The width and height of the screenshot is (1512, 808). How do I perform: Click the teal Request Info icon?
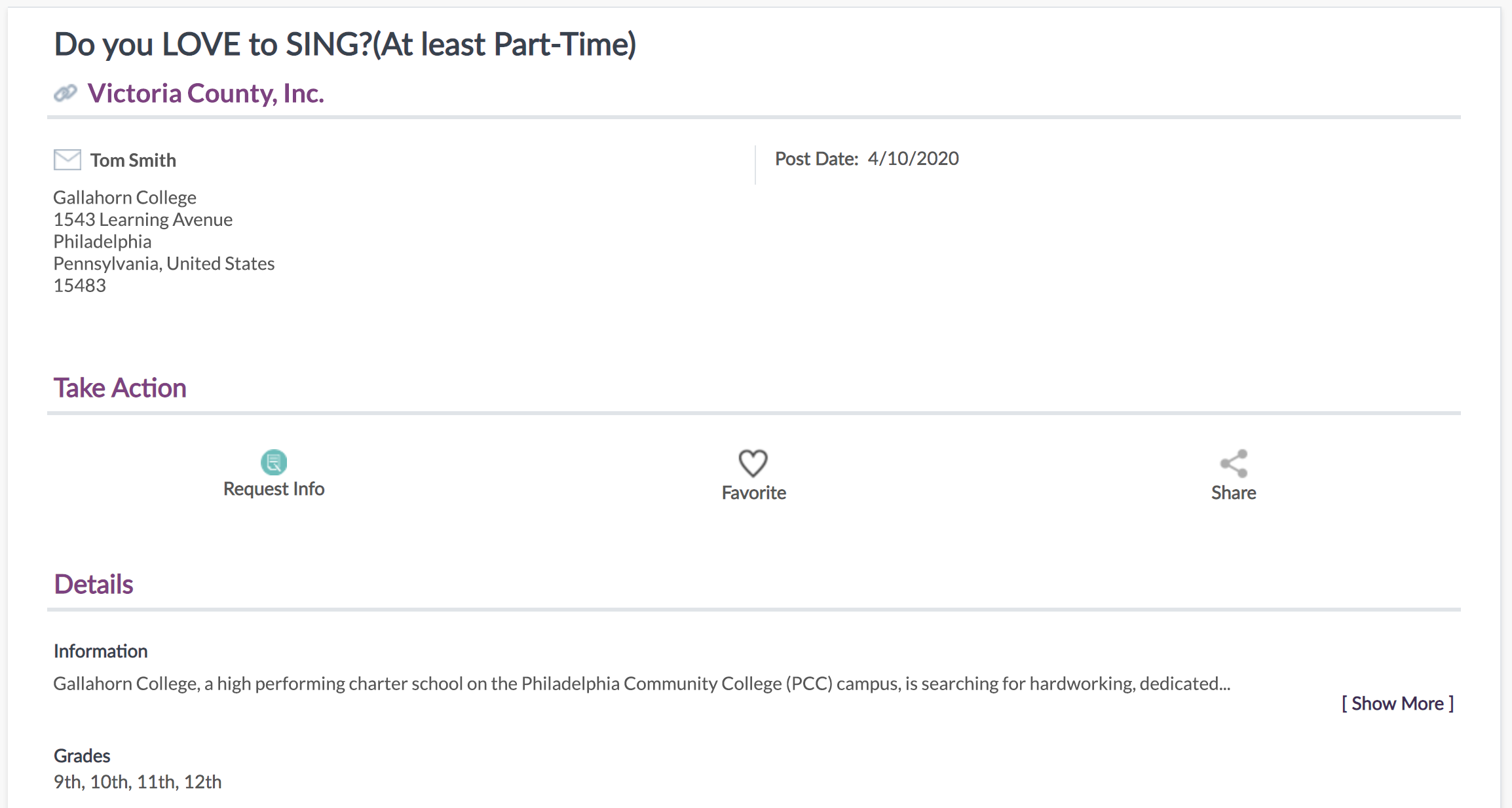point(274,462)
